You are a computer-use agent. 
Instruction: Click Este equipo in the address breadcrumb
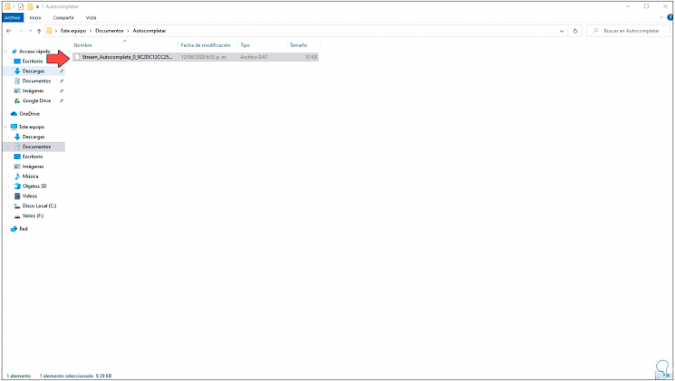click(73, 31)
